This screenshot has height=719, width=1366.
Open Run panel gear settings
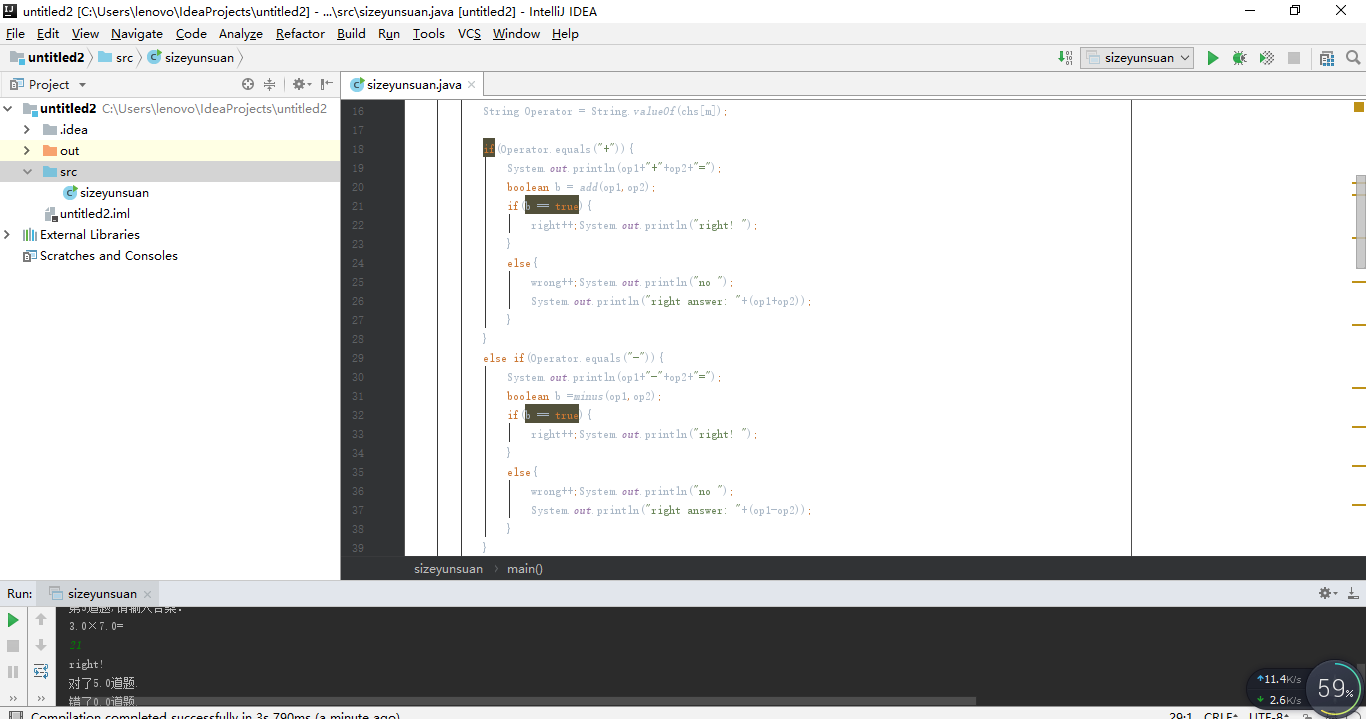pyautogui.click(x=1328, y=593)
